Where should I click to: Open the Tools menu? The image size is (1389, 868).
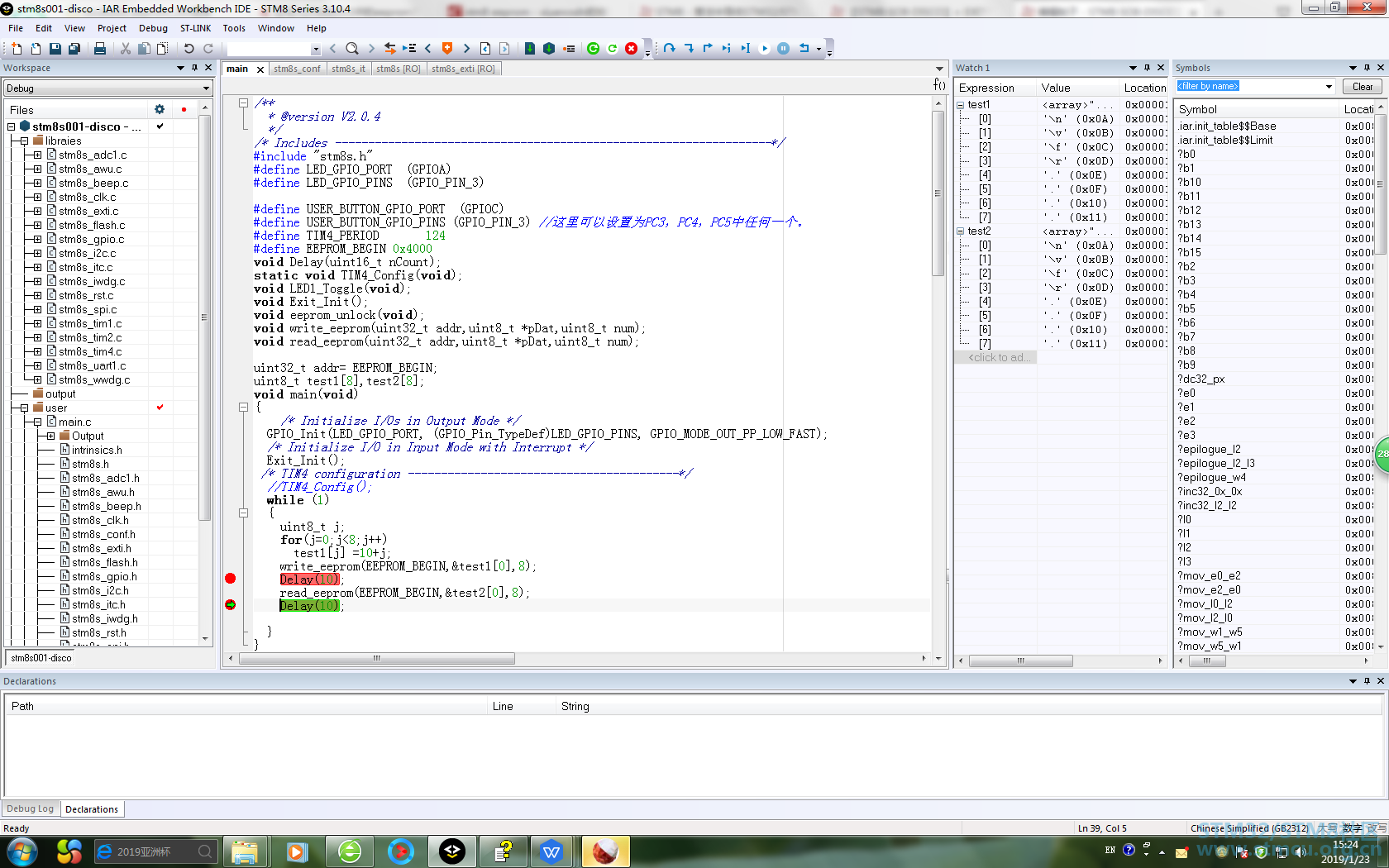(x=234, y=28)
